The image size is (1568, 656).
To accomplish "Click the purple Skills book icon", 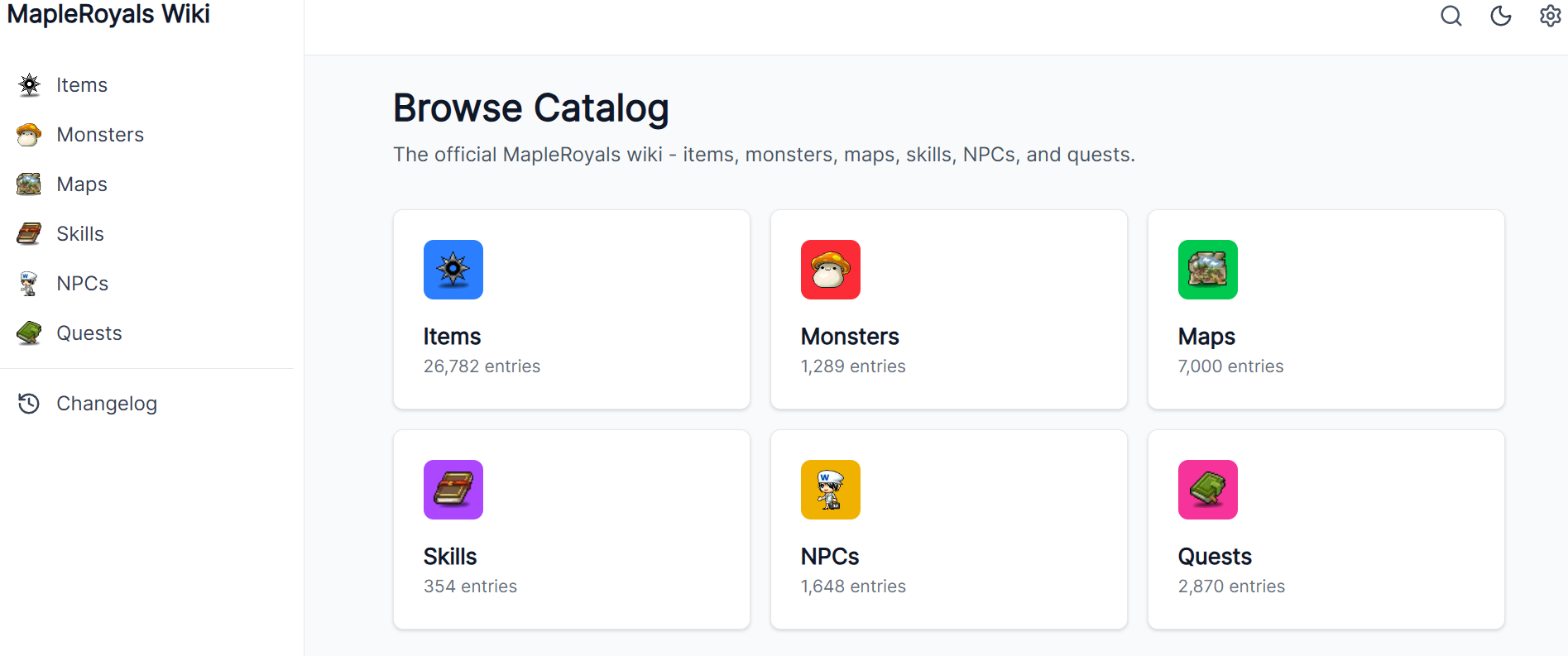I will (x=453, y=490).
